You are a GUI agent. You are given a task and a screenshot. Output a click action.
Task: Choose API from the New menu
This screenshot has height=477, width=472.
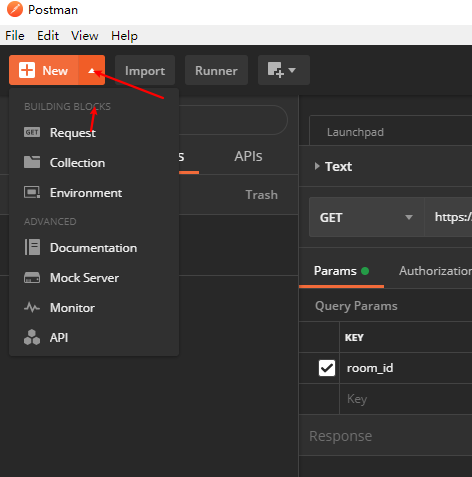[94, 337]
